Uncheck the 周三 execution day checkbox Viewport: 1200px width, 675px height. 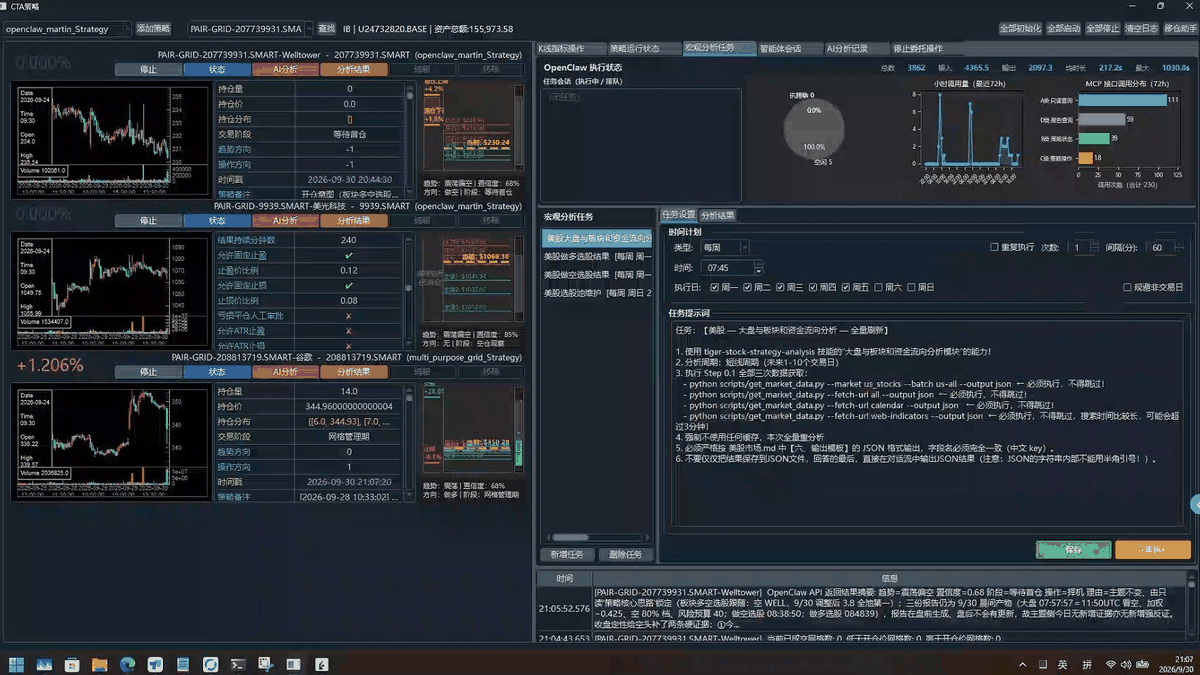(779, 288)
